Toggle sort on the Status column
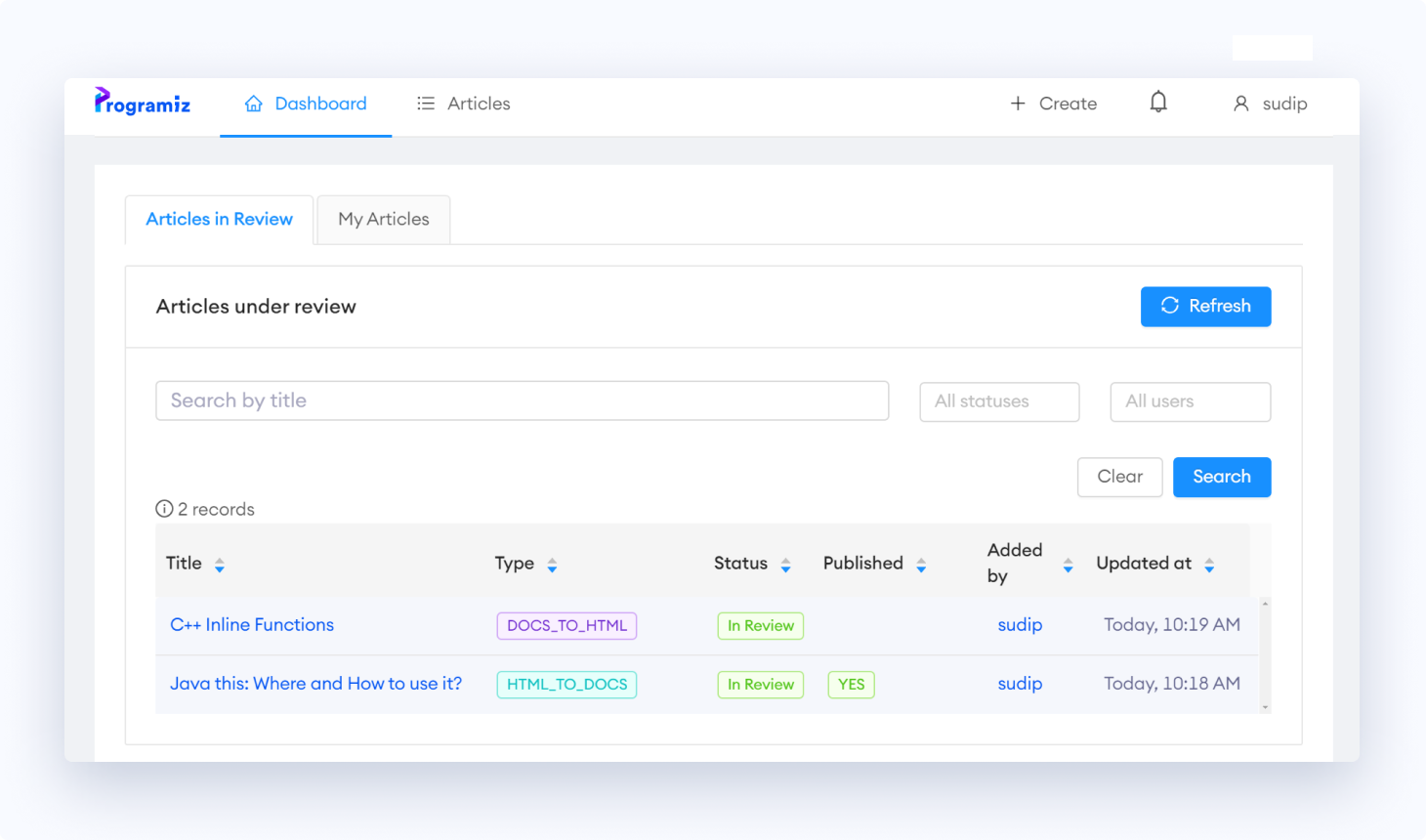Viewport: 1426px width, 840px height. (786, 564)
